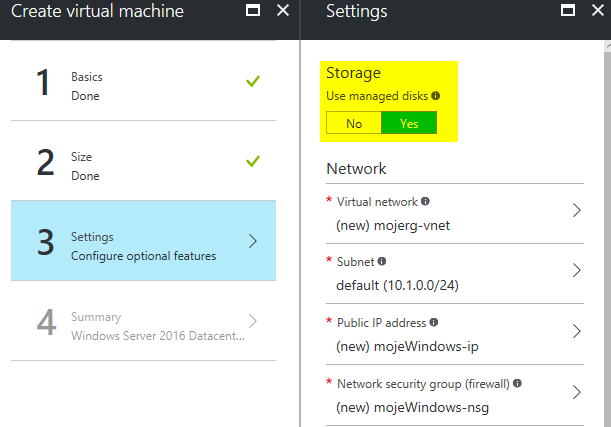
Task: Open step 4 Summary
Action: point(143,324)
